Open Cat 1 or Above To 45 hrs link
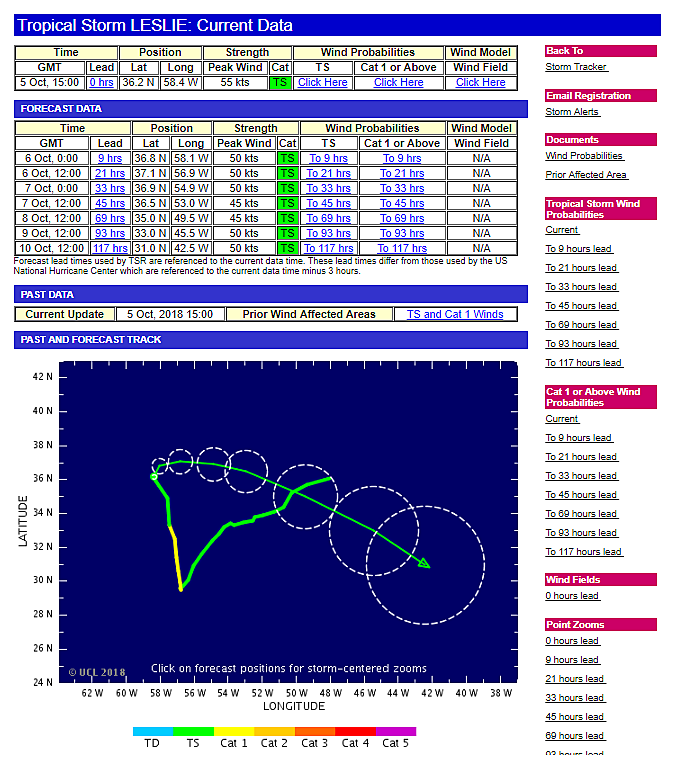This screenshot has width=675, height=759. [402, 203]
